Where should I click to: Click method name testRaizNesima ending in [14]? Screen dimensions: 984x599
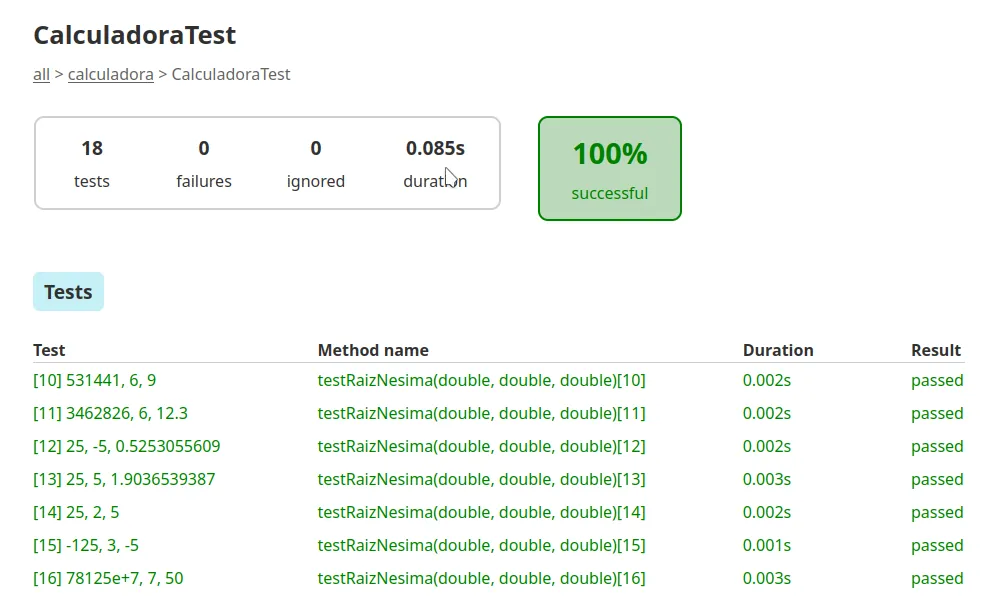[x=481, y=513]
